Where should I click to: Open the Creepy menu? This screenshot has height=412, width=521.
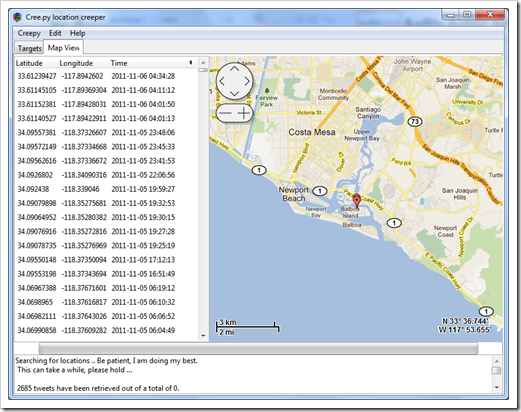click(x=29, y=33)
